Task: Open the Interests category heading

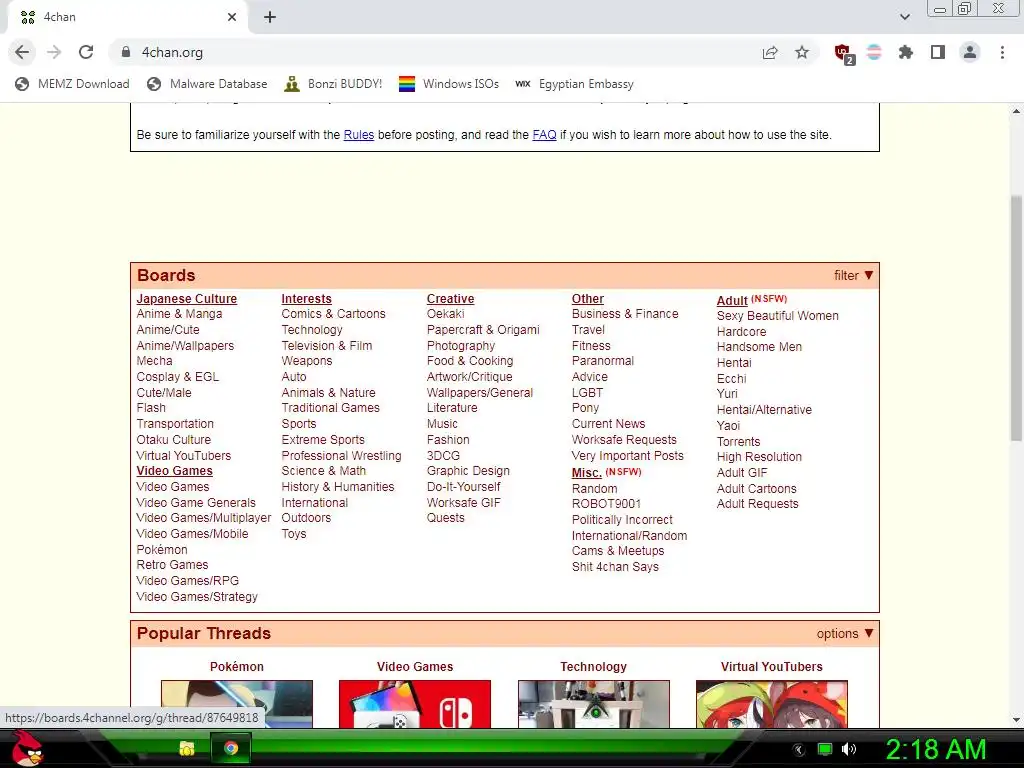Action: pyautogui.click(x=306, y=298)
